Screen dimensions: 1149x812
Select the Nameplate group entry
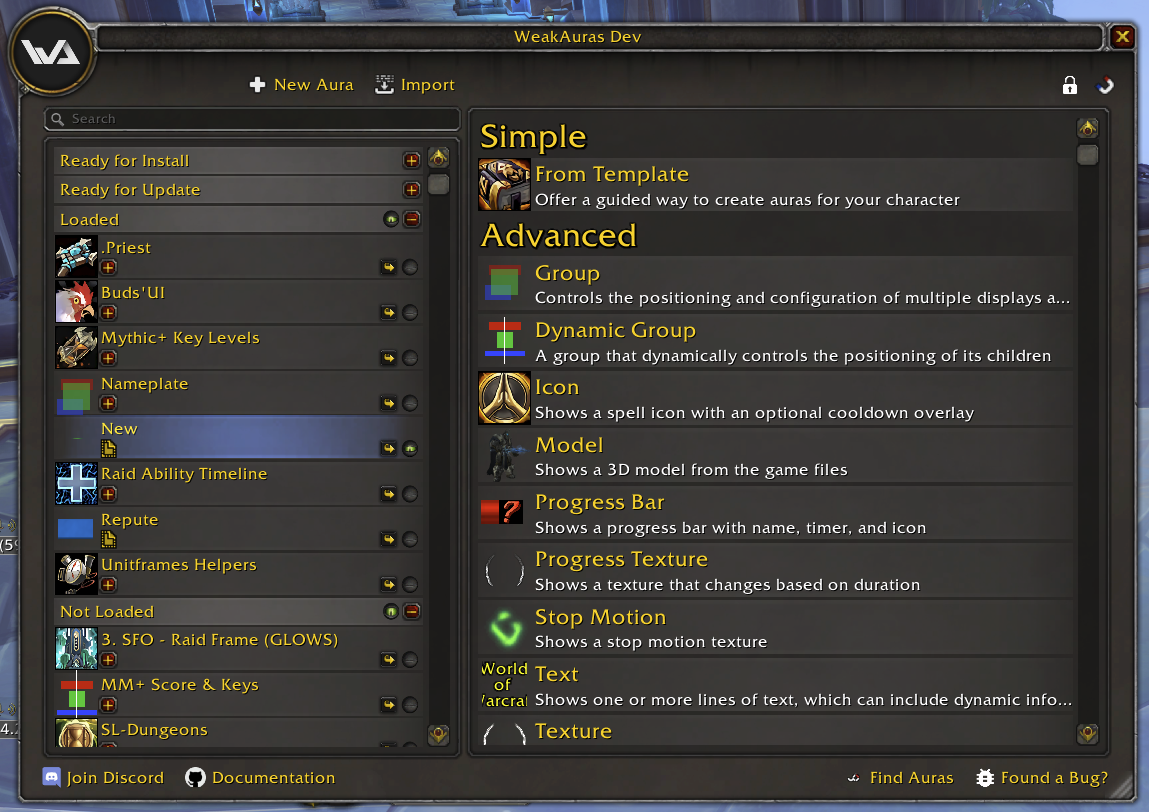pos(238,394)
